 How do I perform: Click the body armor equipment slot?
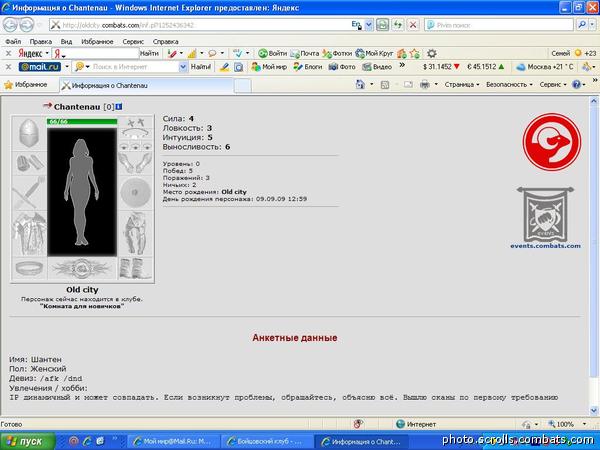[29, 234]
